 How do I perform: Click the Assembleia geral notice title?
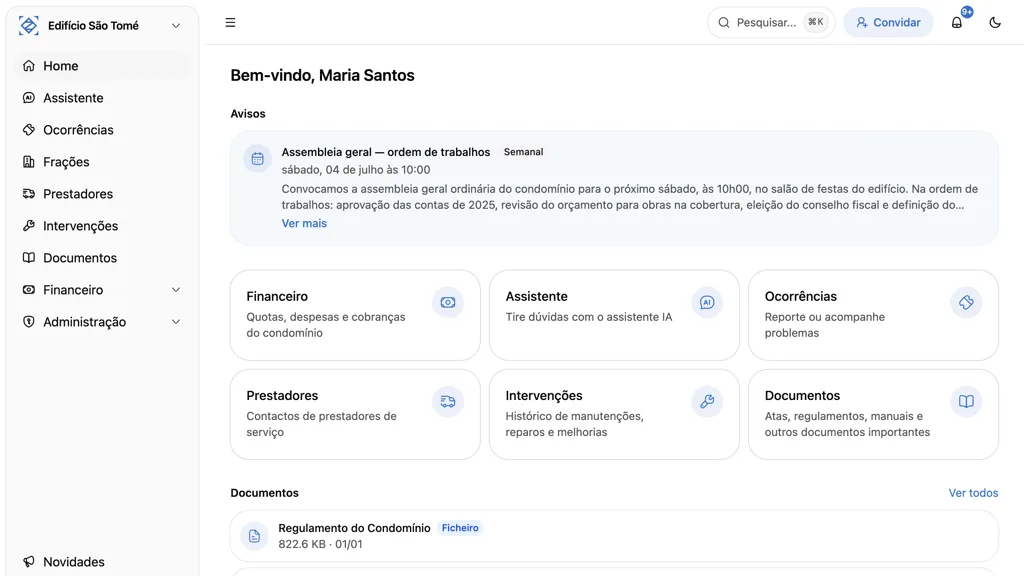(x=386, y=152)
